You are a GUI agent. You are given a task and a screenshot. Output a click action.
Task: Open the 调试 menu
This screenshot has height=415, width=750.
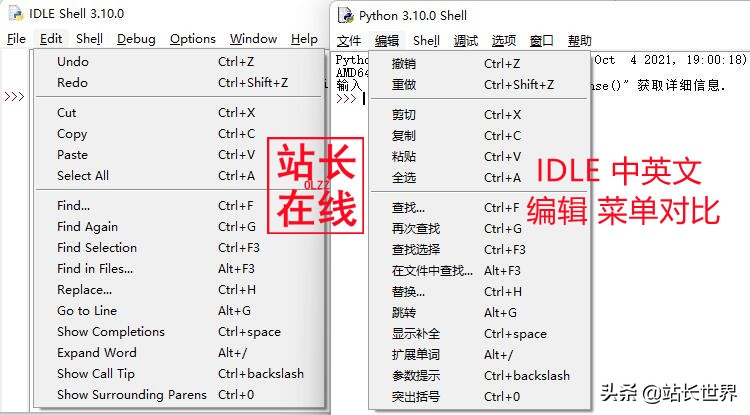coord(466,41)
